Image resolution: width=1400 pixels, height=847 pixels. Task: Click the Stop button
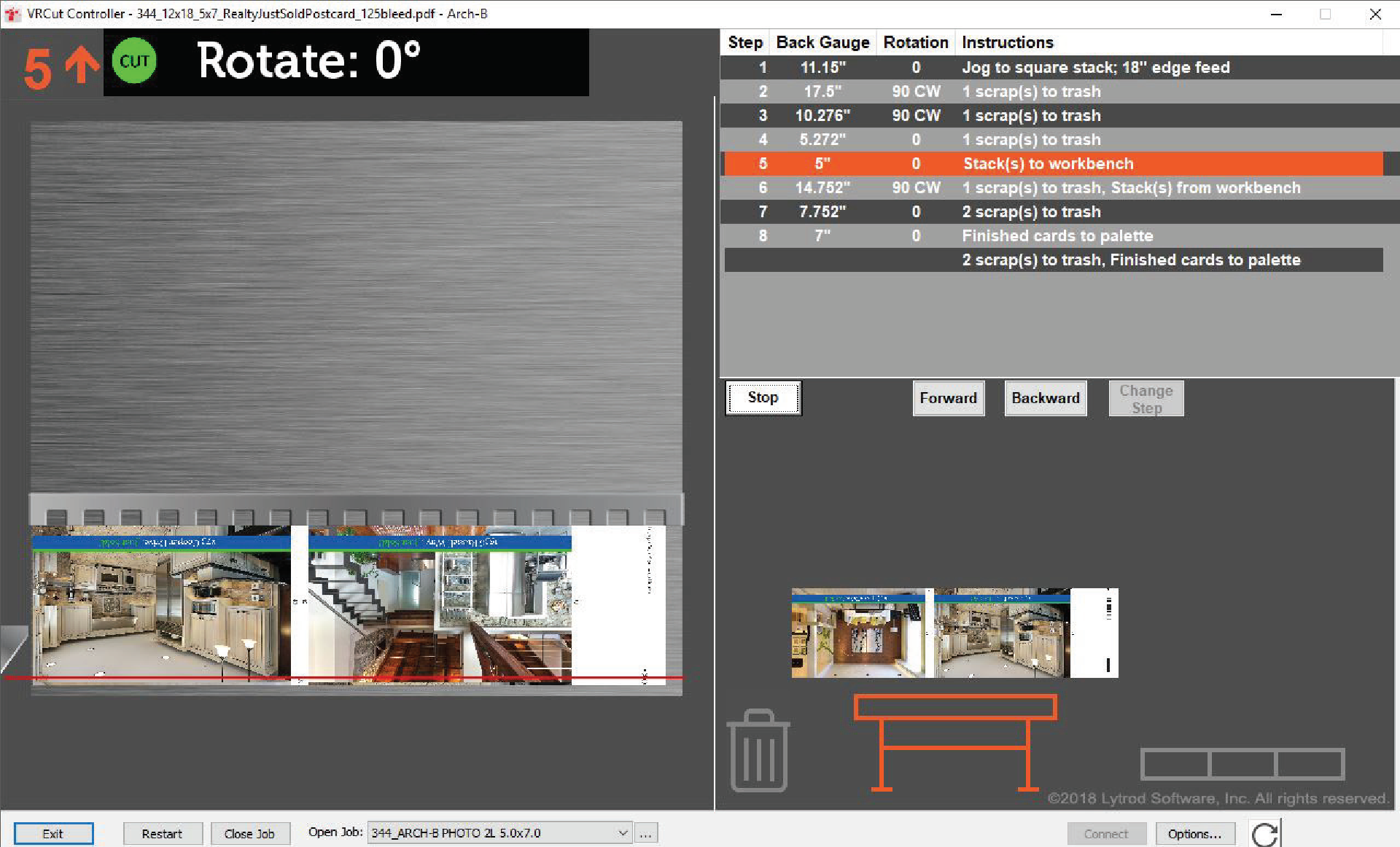tap(763, 398)
